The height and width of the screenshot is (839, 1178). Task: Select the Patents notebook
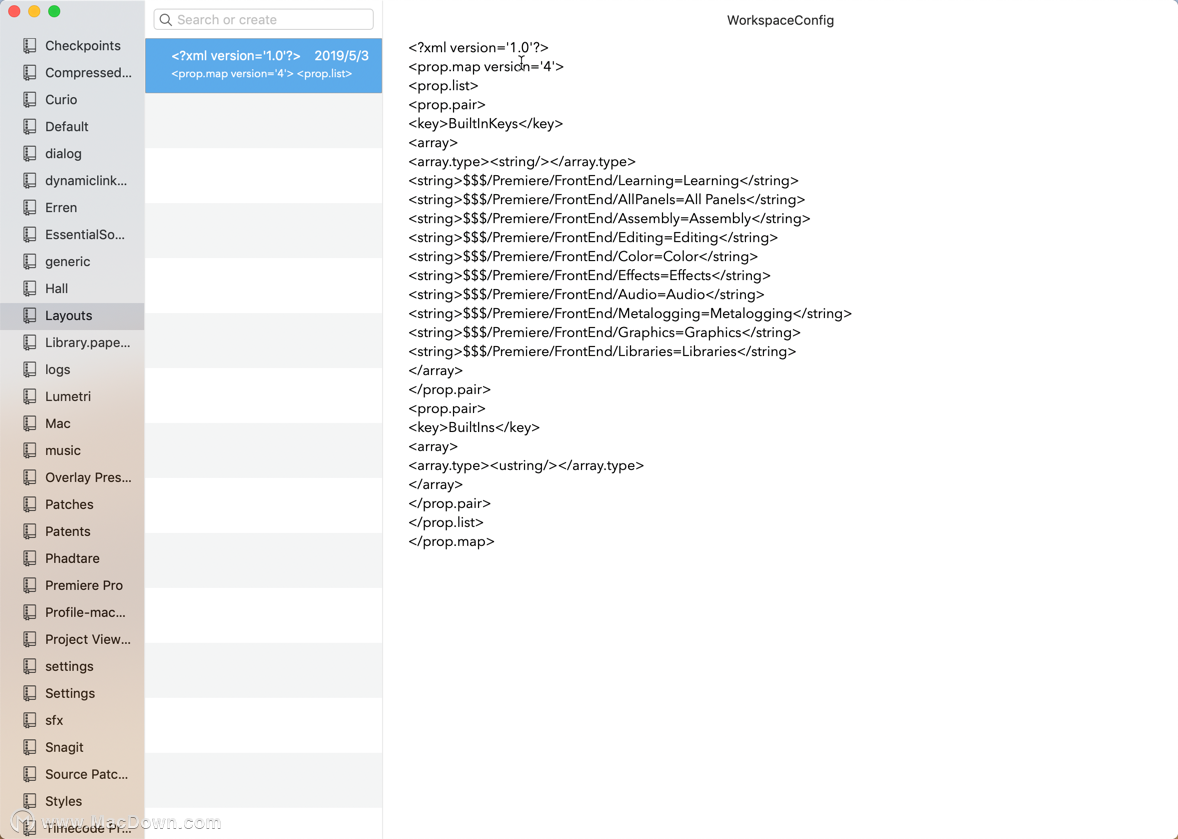point(67,532)
